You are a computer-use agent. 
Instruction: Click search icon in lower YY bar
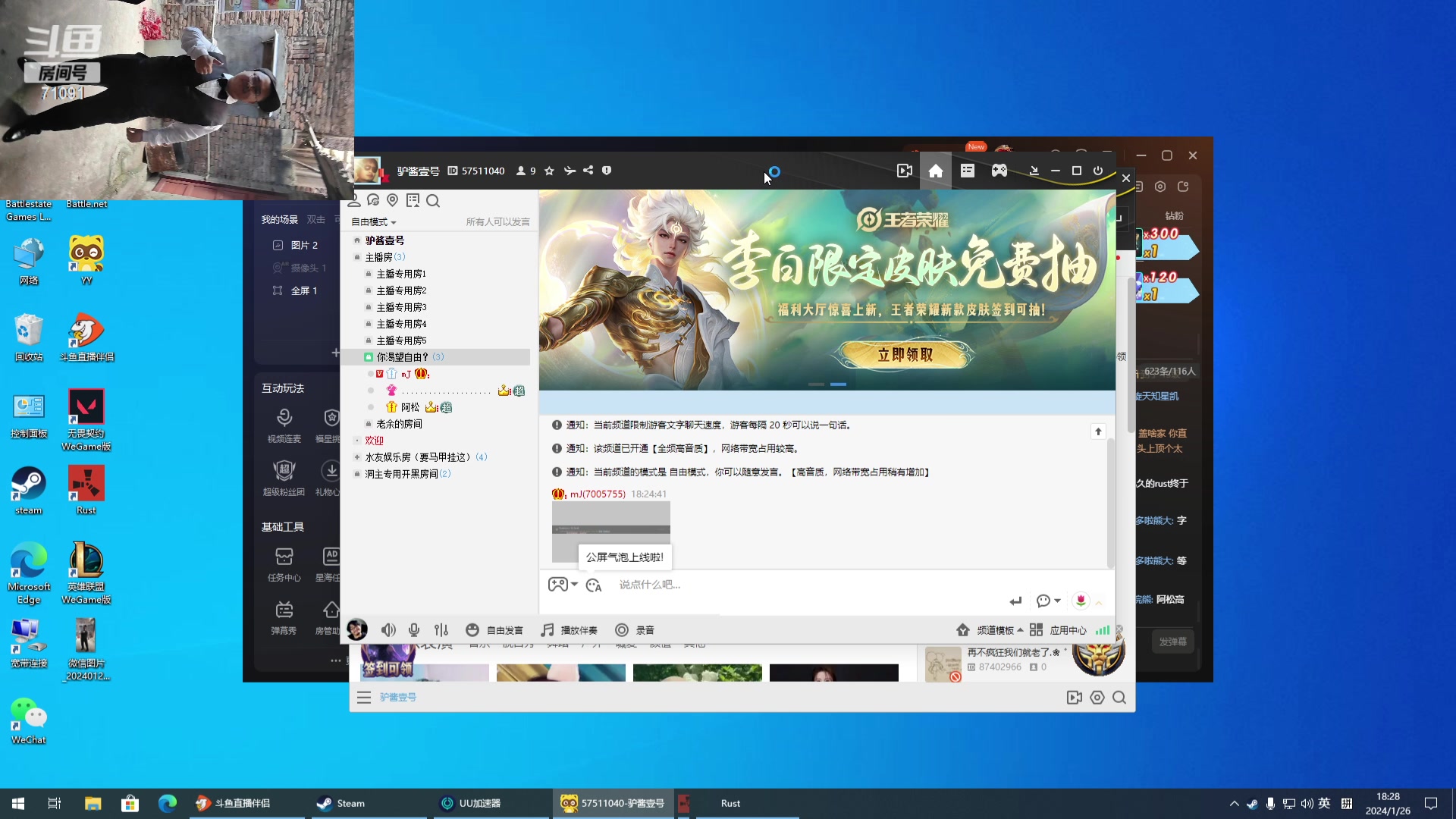pos(1119,698)
